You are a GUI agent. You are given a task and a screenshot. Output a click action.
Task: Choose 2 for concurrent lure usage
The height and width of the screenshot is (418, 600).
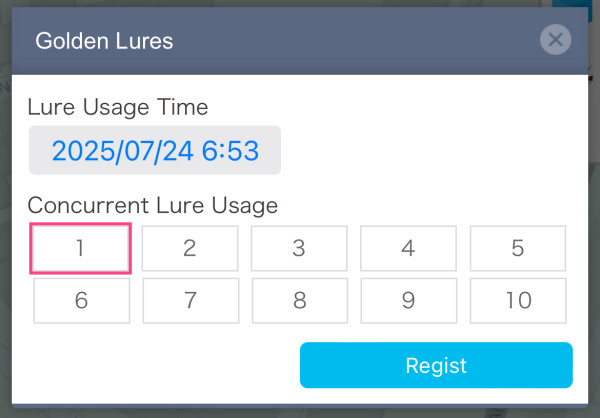[190, 248]
